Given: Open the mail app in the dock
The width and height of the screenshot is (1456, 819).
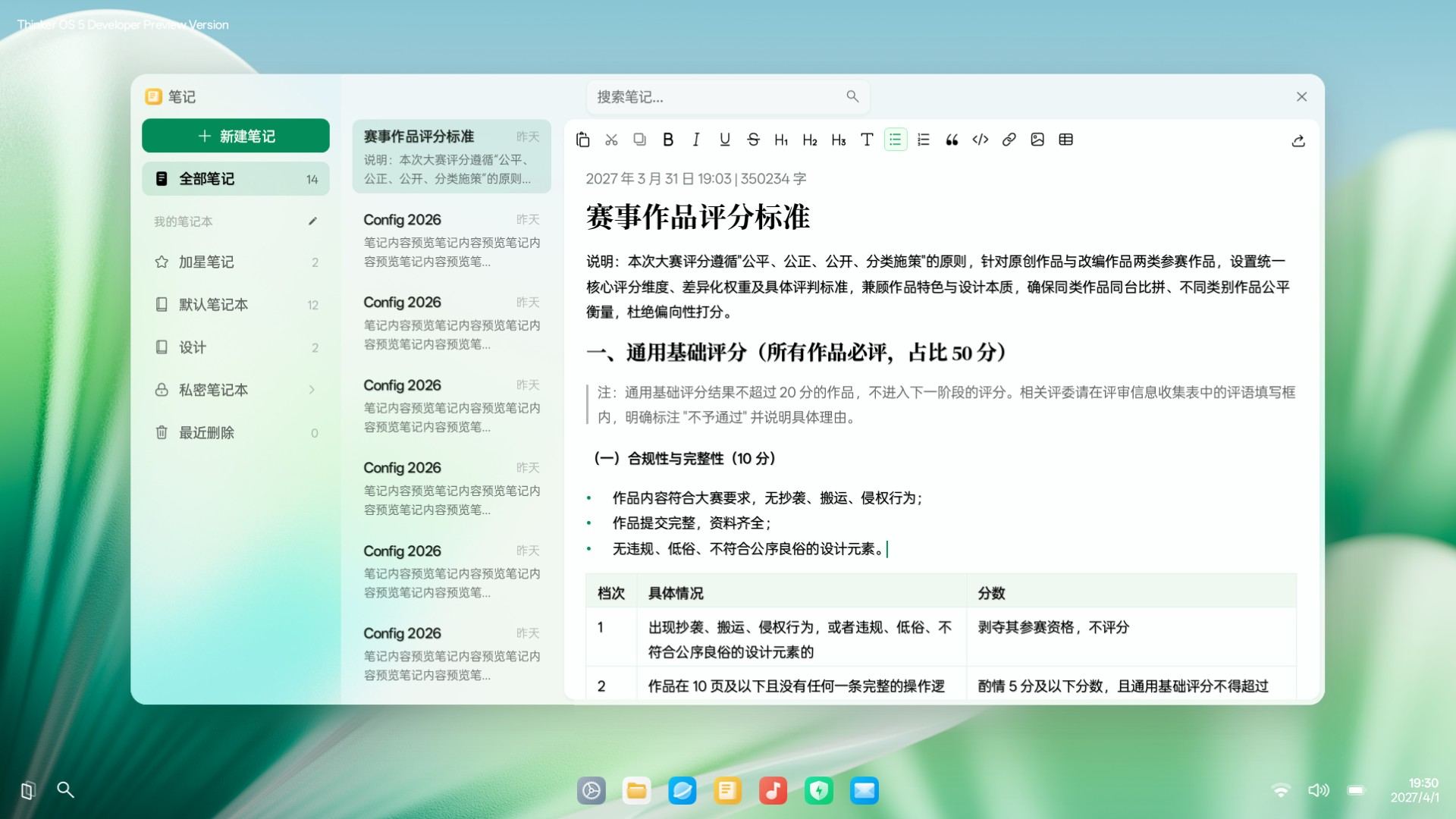Looking at the screenshot, I should pos(864,791).
